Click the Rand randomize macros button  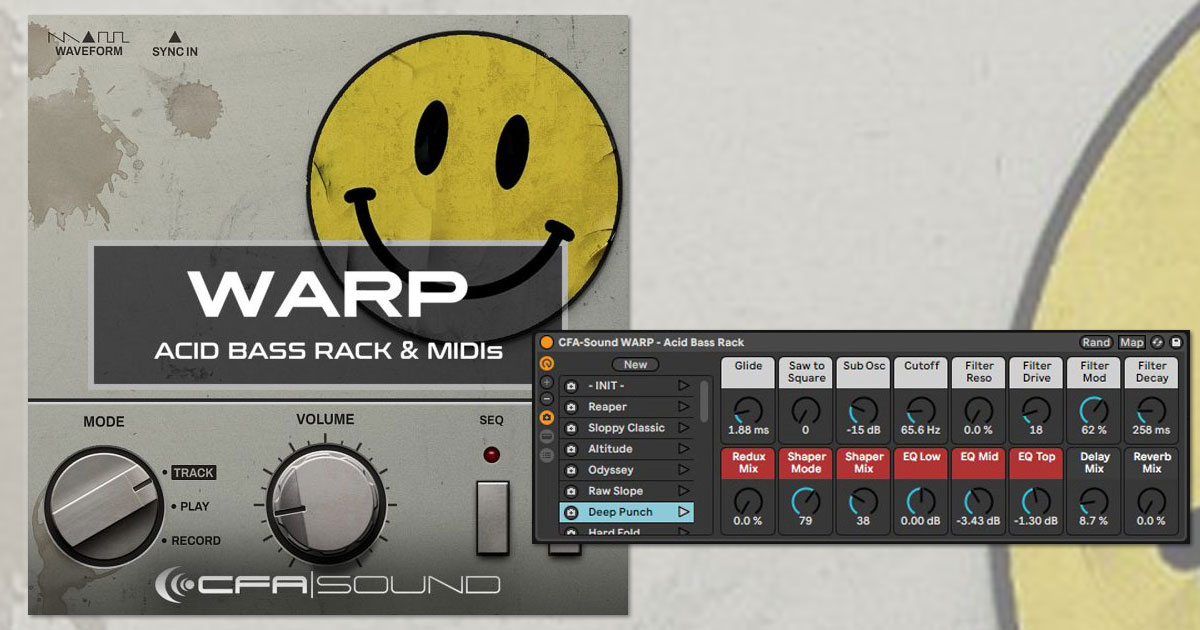(x=1096, y=342)
